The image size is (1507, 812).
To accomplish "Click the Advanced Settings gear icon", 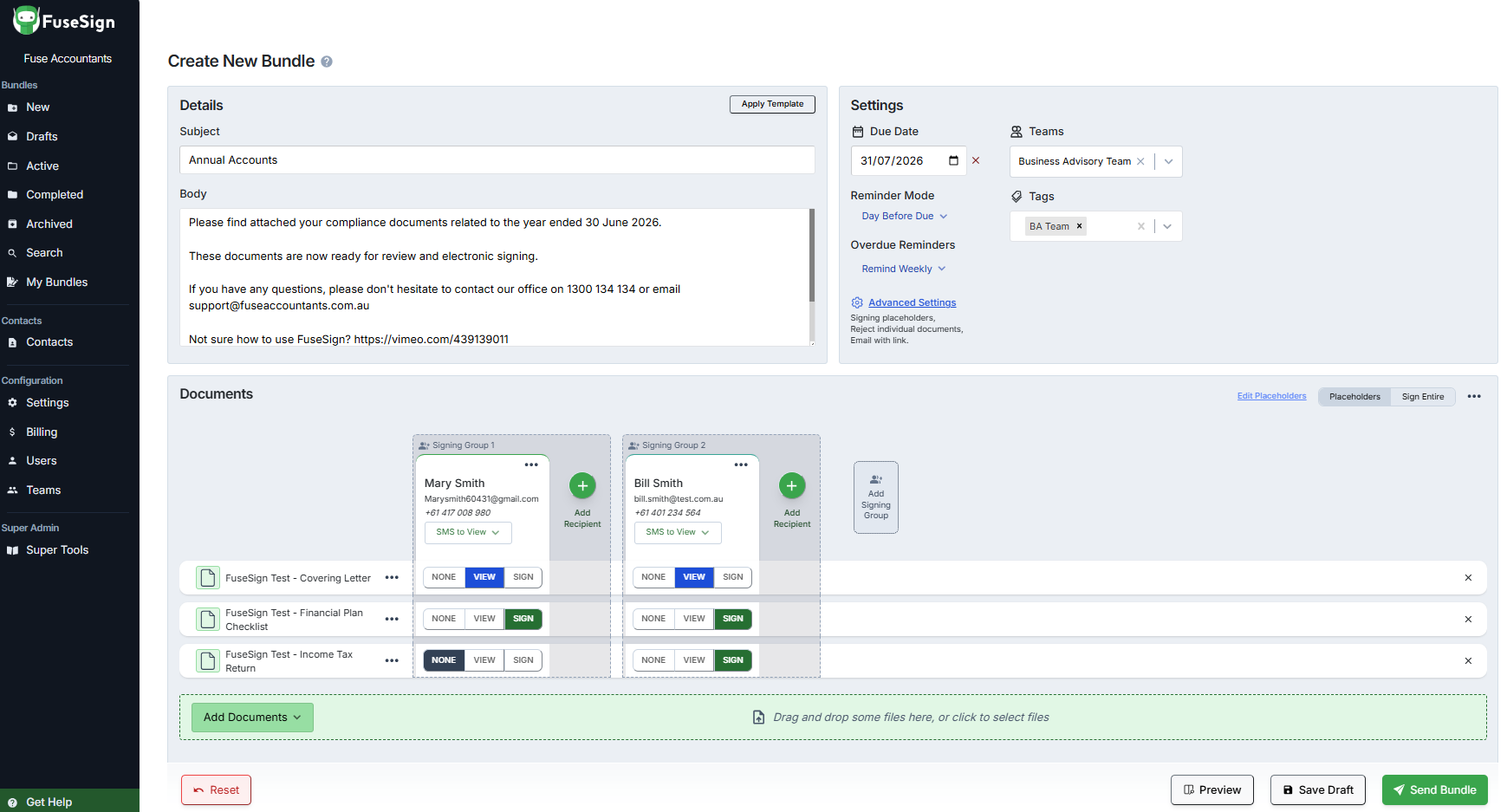I will coord(857,302).
